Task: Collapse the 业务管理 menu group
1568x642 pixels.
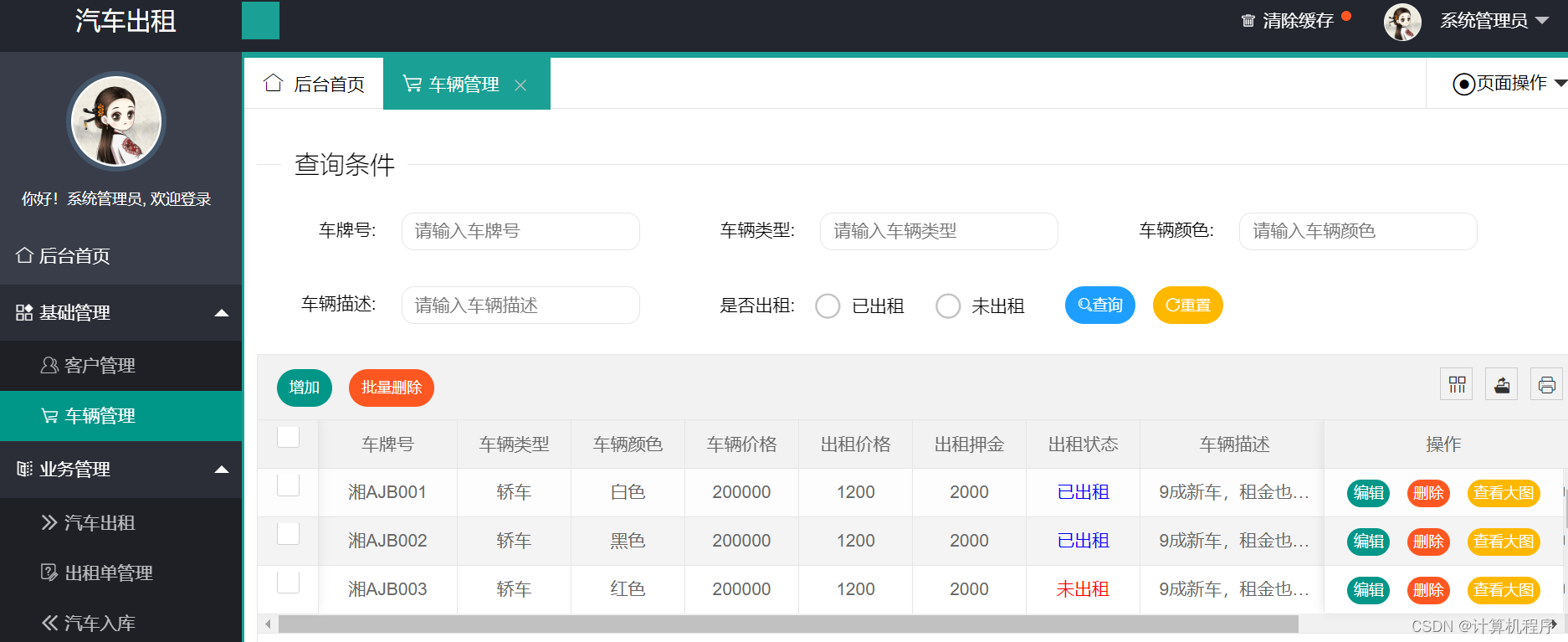Action: (x=120, y=469)
